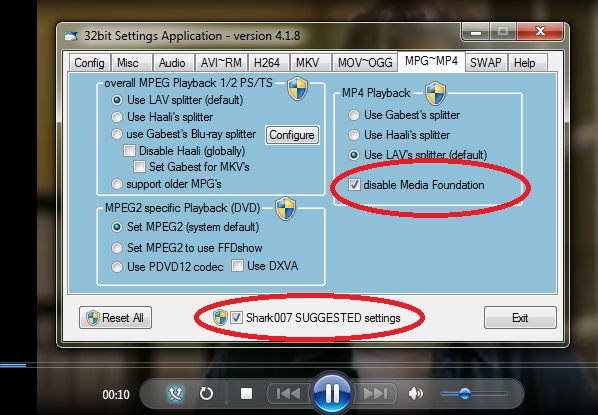Click the Reset All button
The height and width of the screenshot is (415, 598).
point(115,317)
